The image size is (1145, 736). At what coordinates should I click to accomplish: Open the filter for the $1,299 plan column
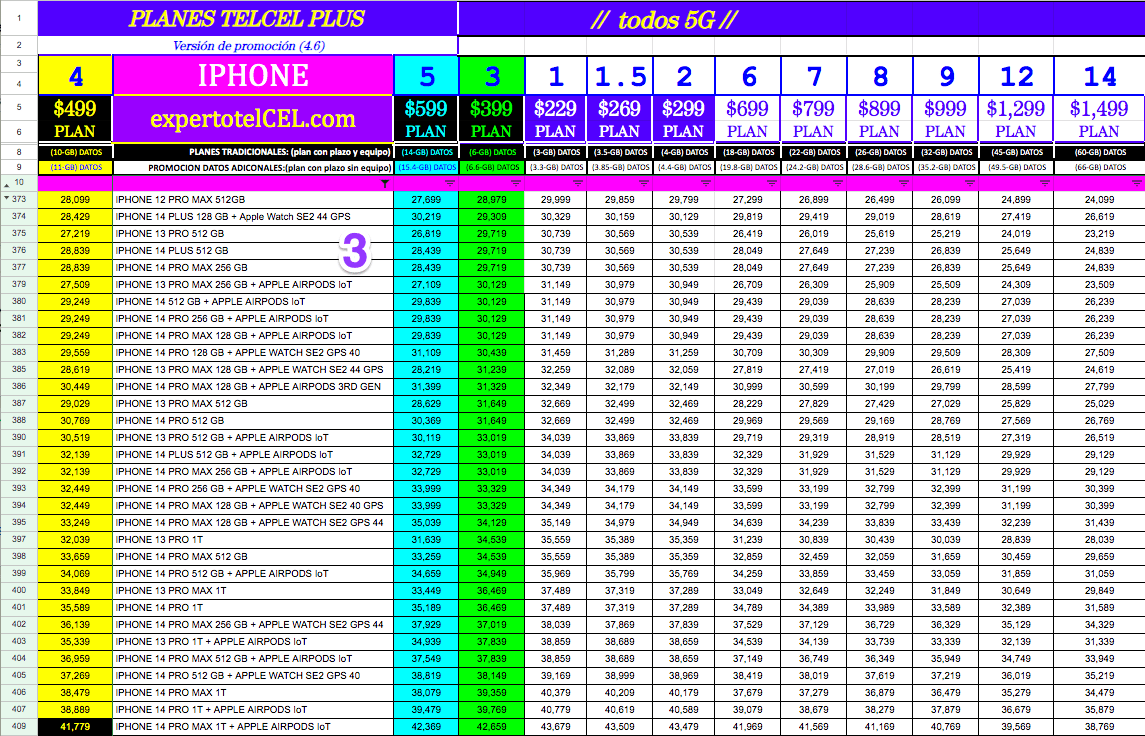[x=1045, y=184]
